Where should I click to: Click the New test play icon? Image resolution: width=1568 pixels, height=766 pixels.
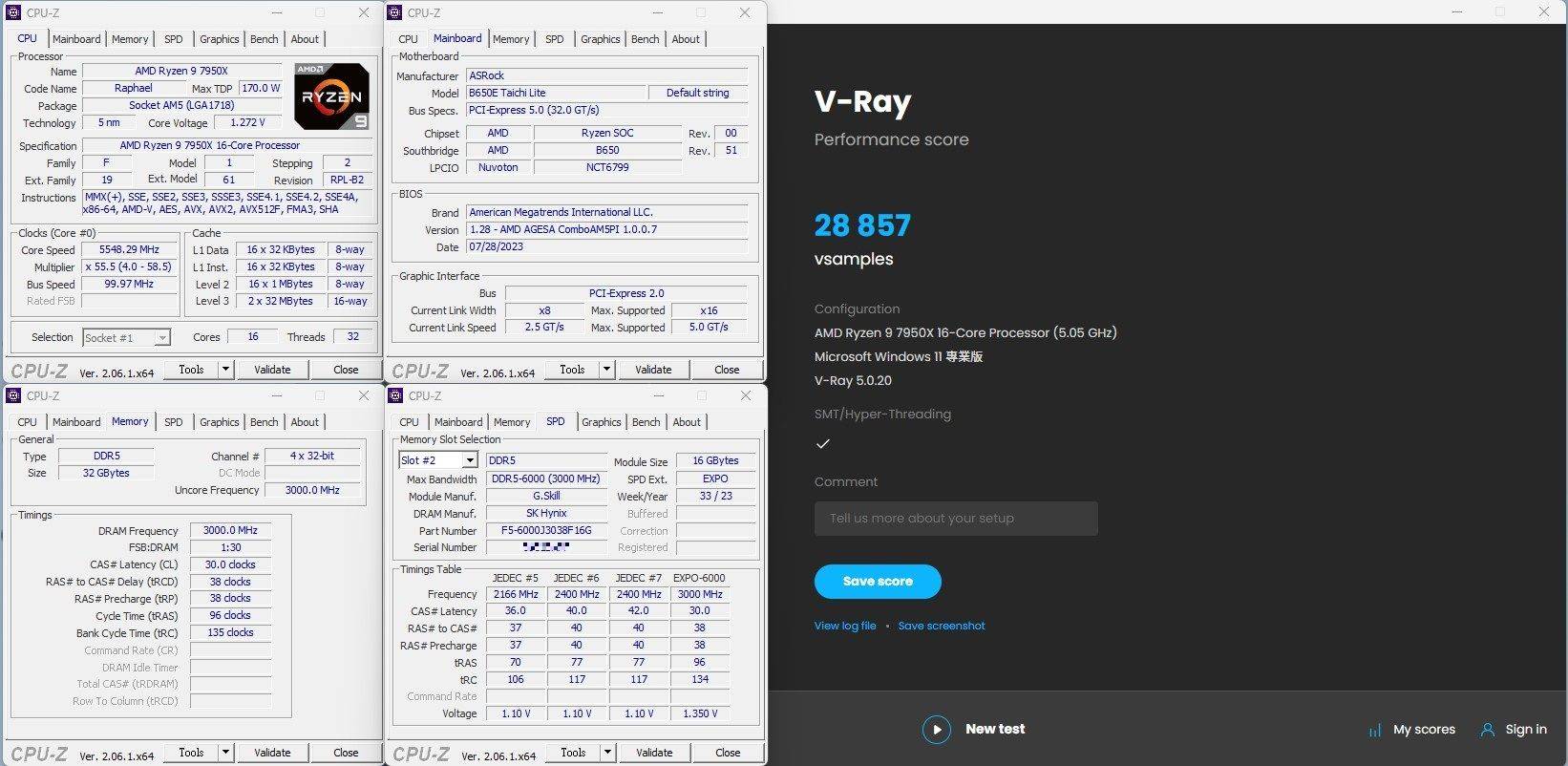point(936,730)
